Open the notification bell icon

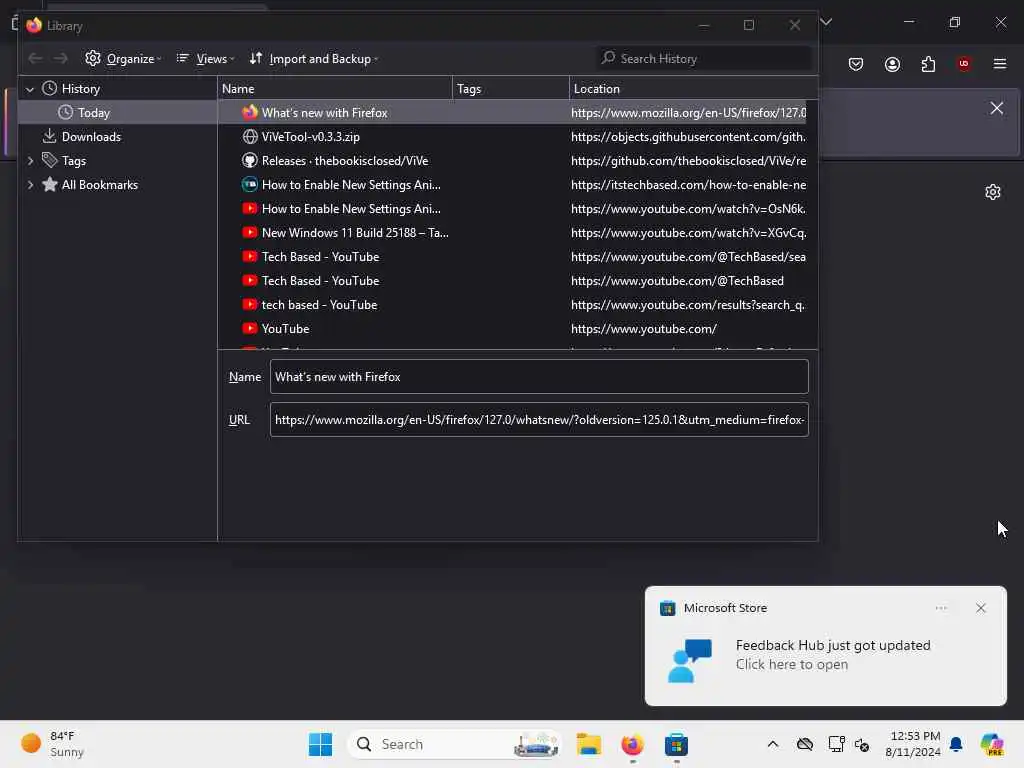pyautogui.click(x=956, y=744)
